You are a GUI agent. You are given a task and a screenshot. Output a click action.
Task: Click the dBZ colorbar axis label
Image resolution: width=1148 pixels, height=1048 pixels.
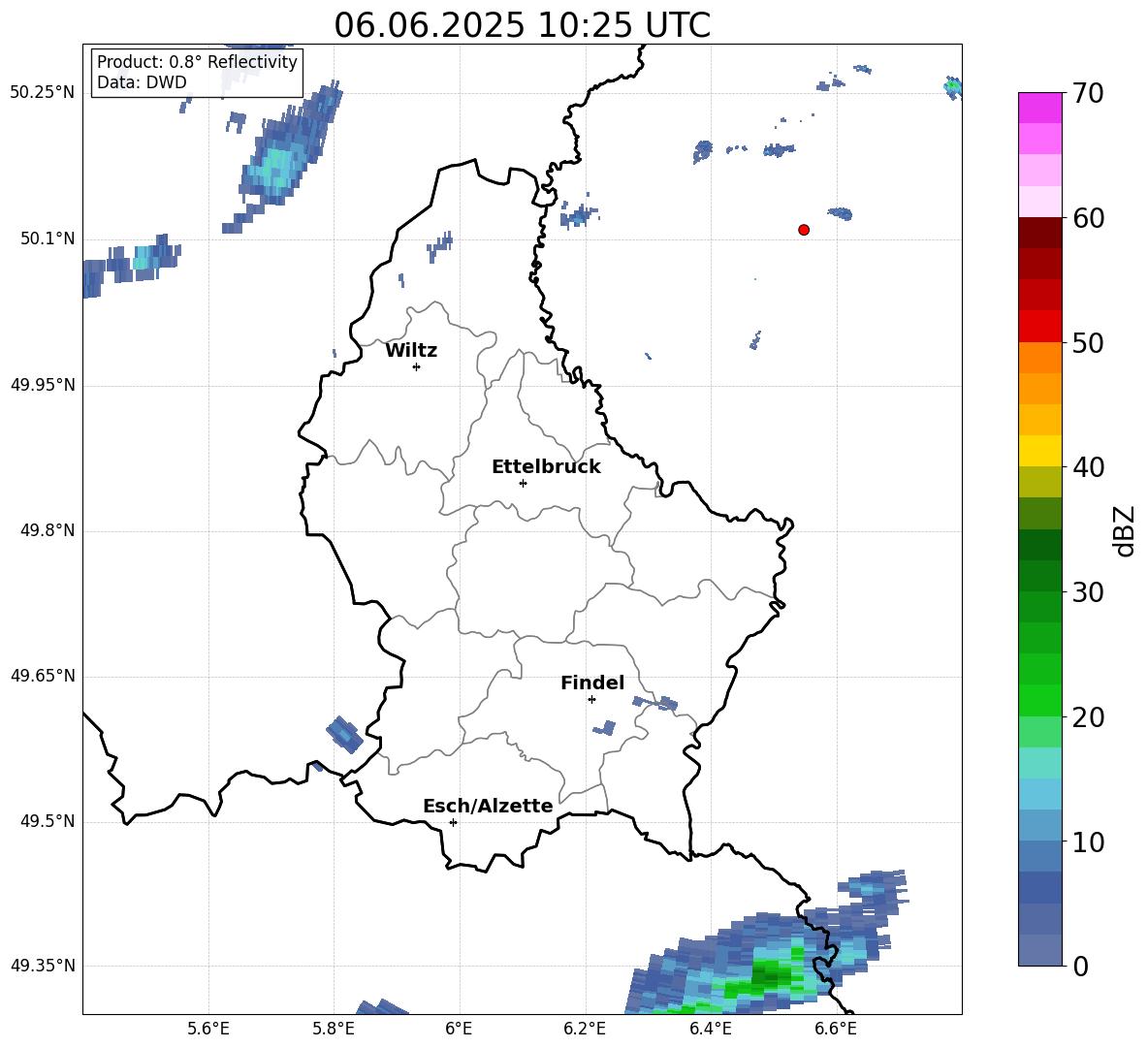(1125, 530)
